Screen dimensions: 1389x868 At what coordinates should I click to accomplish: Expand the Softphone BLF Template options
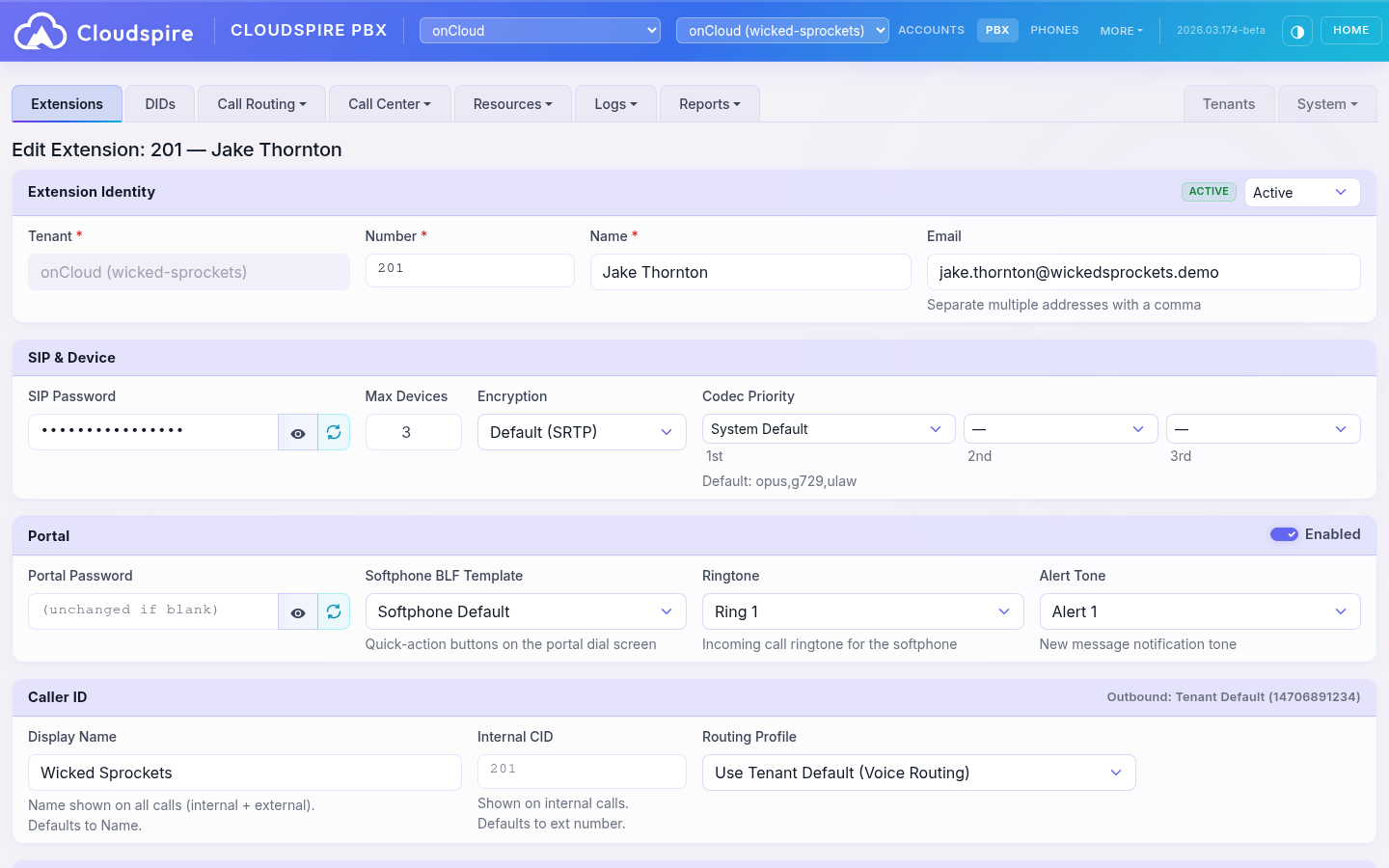point(526,610)
